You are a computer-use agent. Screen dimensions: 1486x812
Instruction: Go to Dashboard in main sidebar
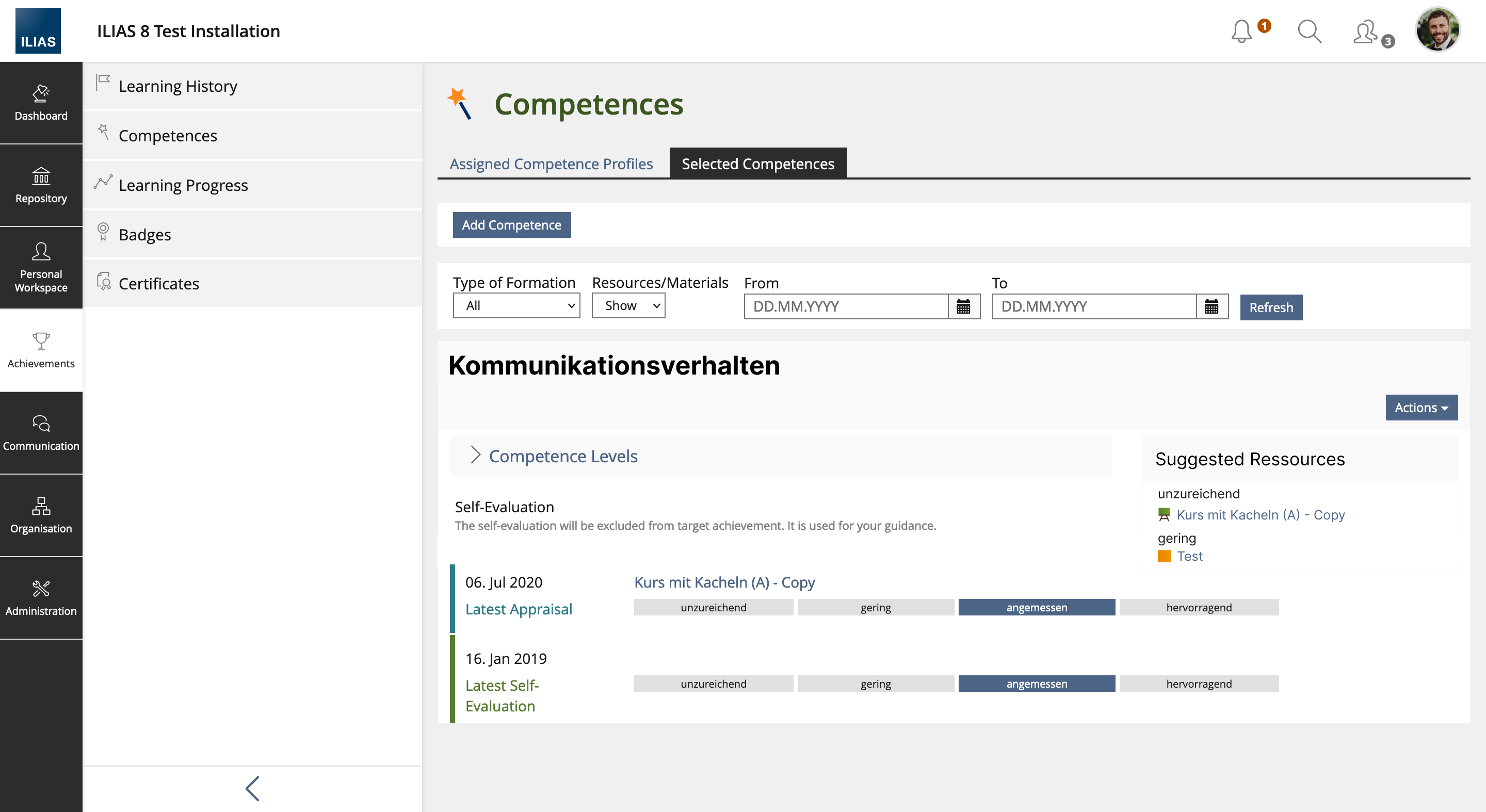pos(41,103)
